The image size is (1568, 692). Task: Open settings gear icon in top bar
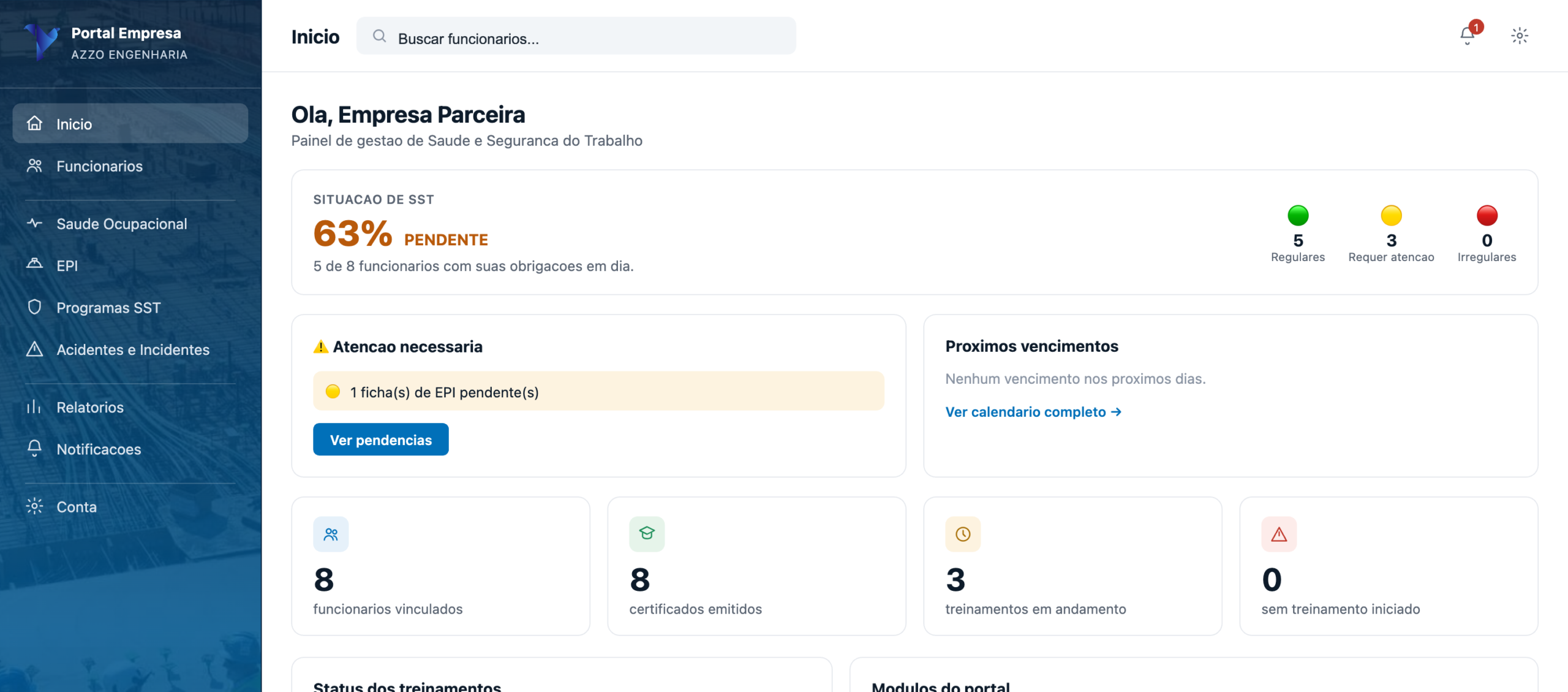[x=1520, y=36]
